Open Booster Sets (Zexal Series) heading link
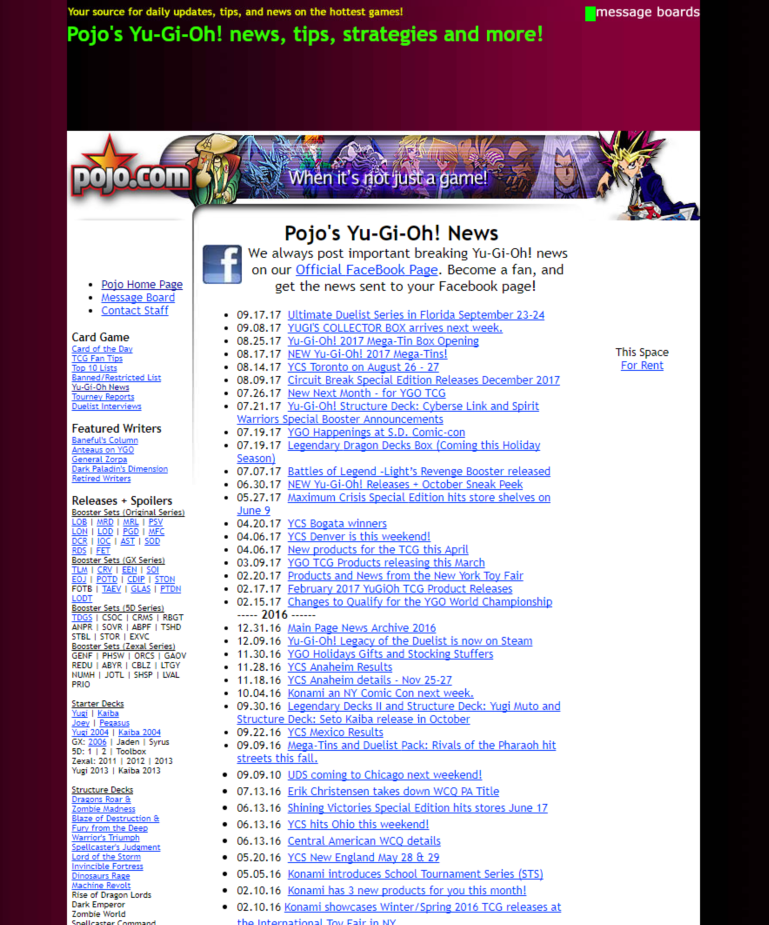769x925 pixels. tap(123, 646)
